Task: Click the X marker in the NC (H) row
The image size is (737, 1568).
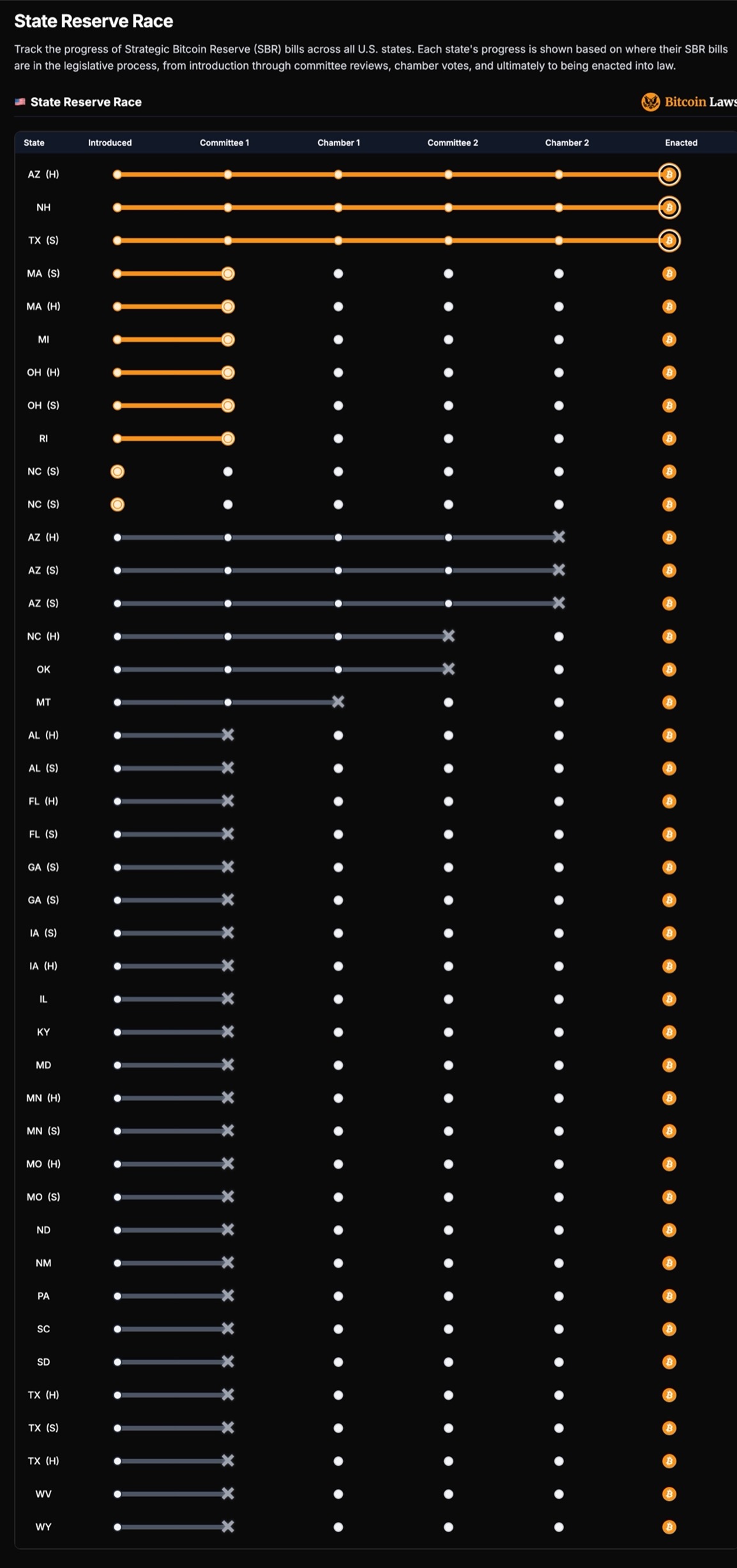Action: click(448, 636)
